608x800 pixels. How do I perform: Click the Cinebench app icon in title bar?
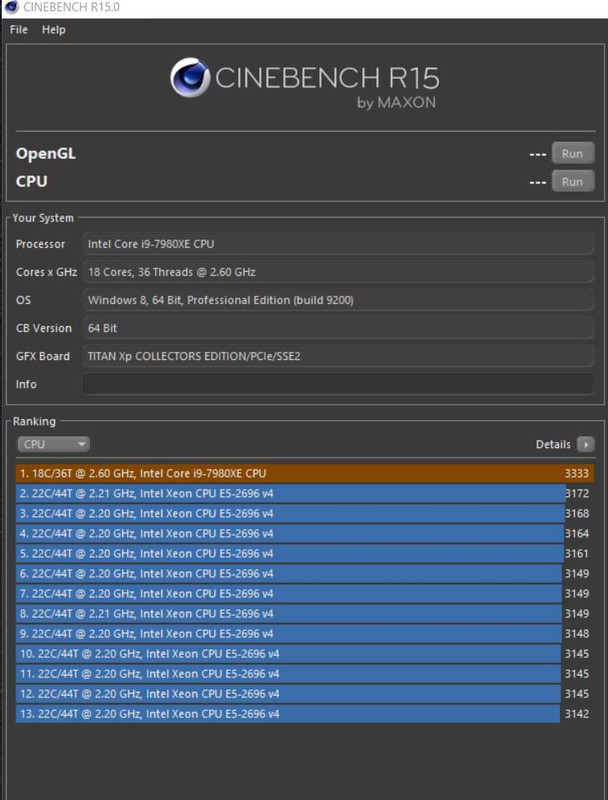[11, 8]
